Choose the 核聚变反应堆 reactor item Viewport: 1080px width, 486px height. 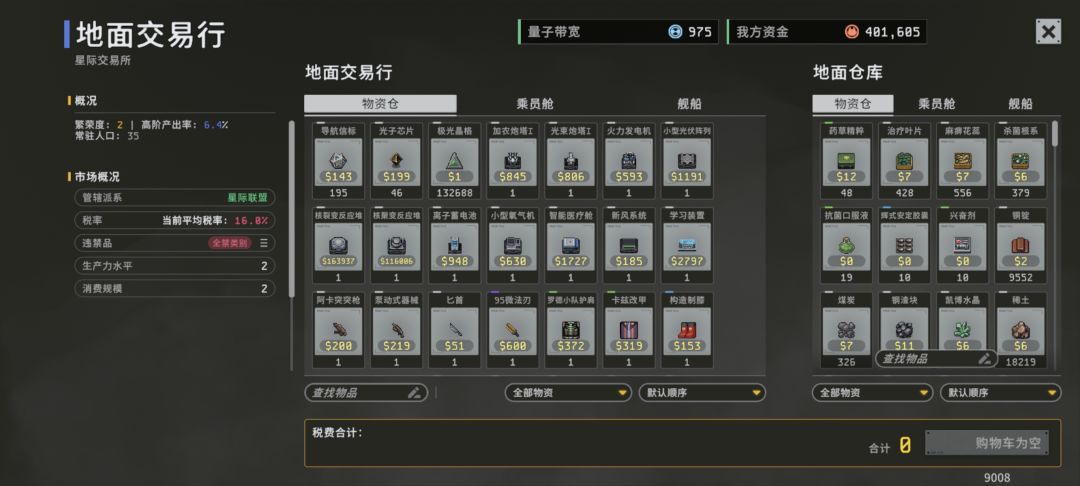(x=396, y=246)
